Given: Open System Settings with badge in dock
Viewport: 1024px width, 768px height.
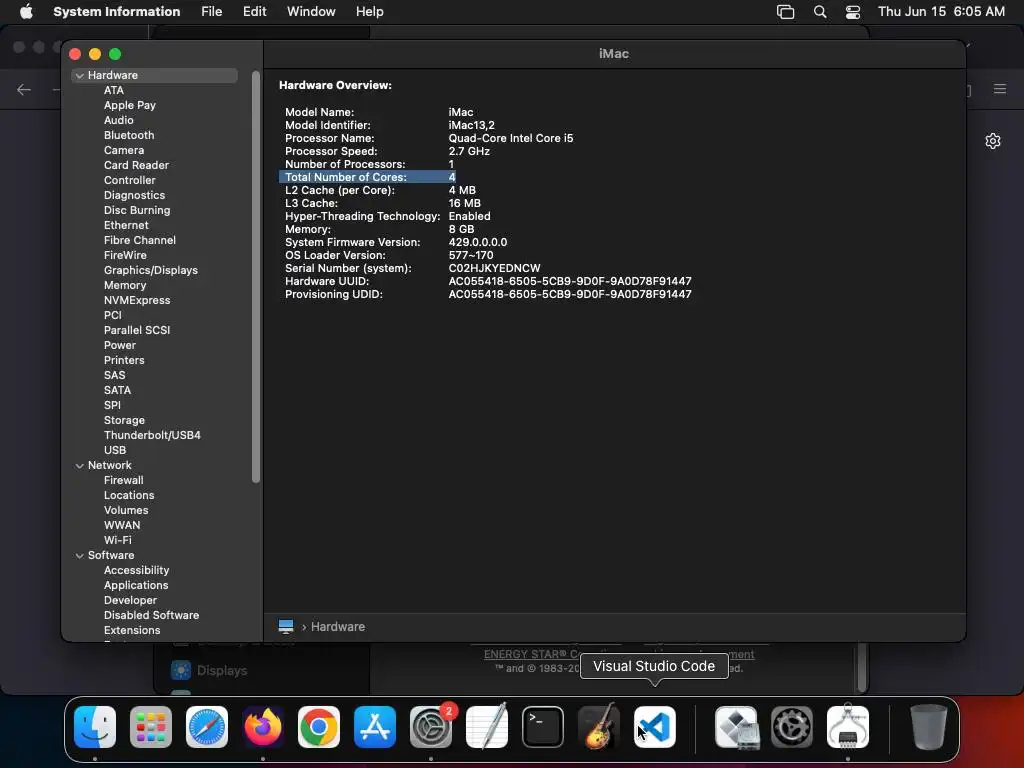Looking at the screenshot, I should point(431,727).
